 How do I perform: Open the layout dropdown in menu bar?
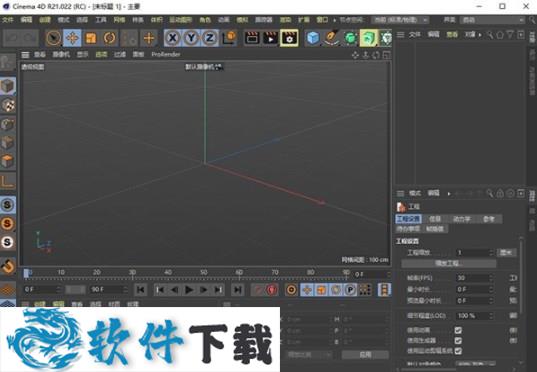pos(400,20)
